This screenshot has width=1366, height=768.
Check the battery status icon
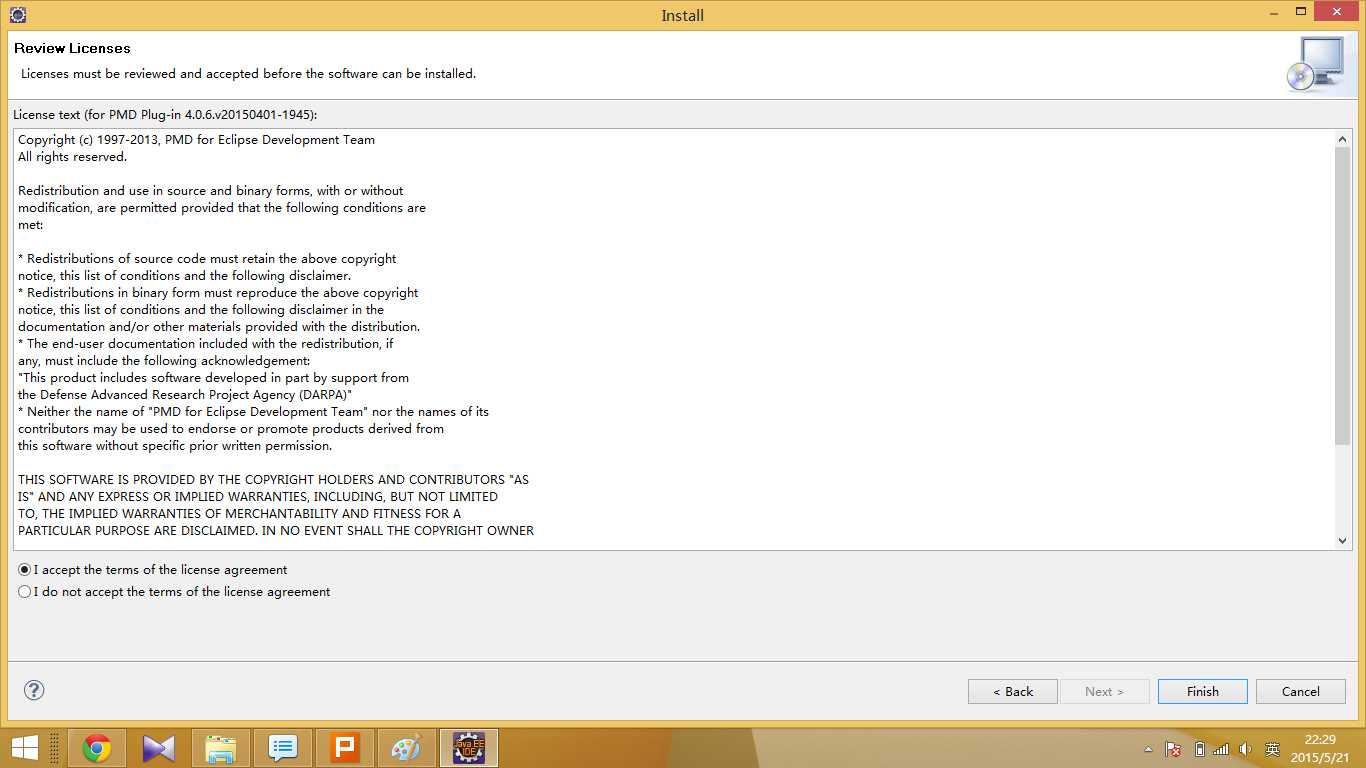(1200, 749)
